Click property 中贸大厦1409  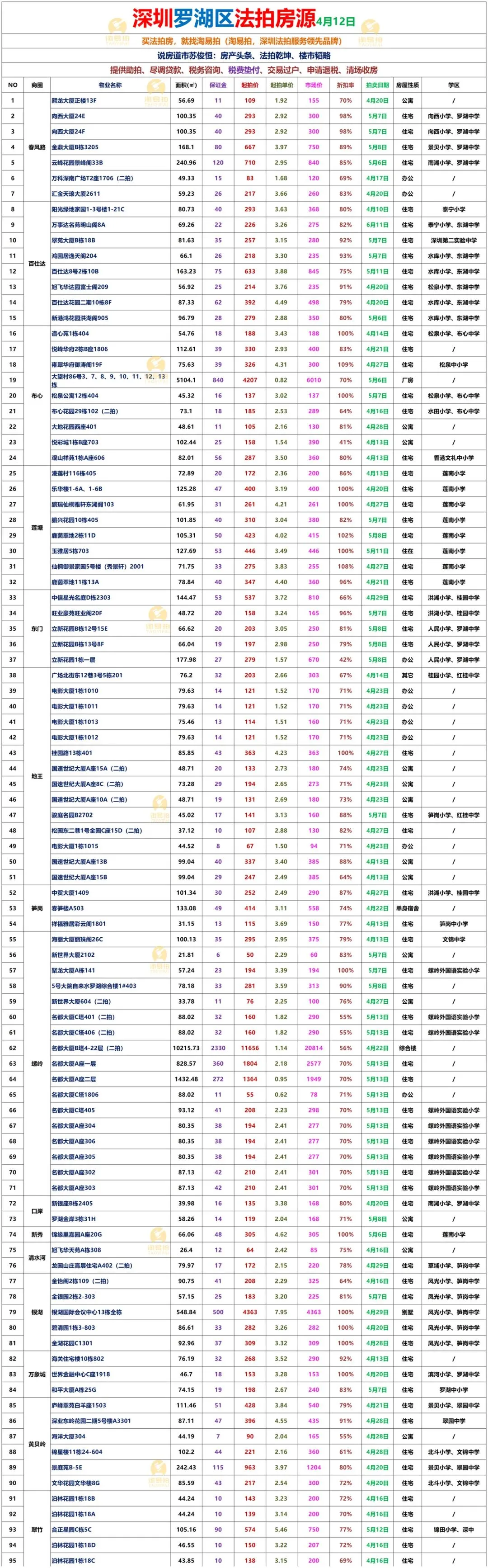[70, 893]
